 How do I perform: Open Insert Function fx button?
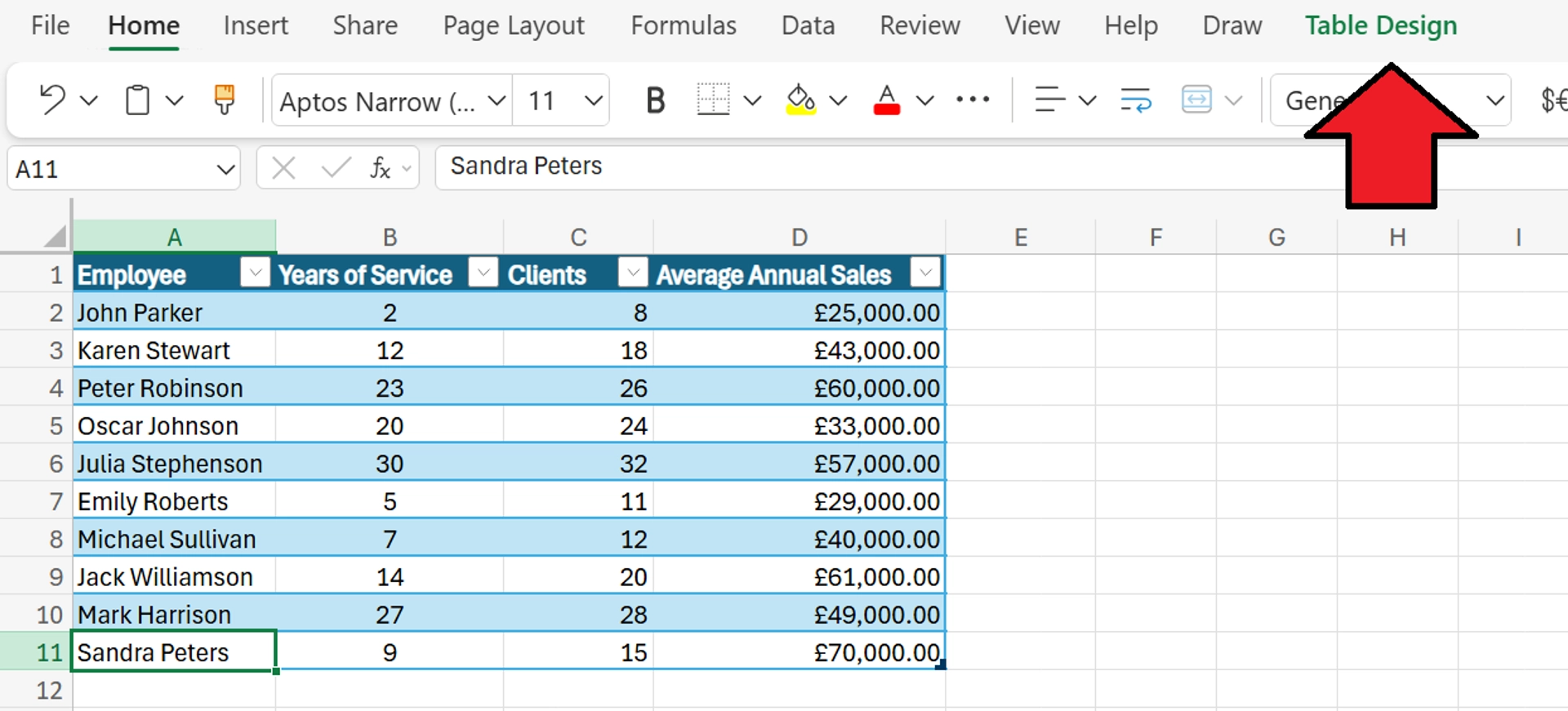point(380,168)
